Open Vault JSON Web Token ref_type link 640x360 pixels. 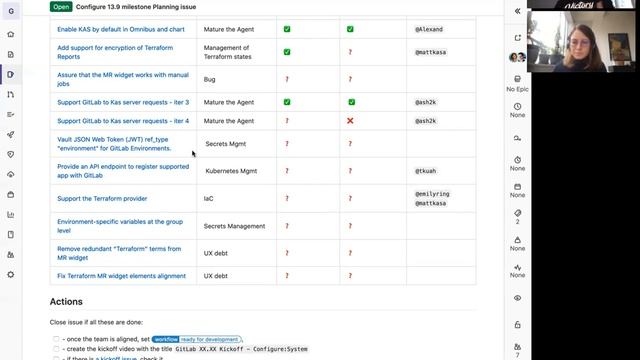pyautogui.click(x=114, y=144)
